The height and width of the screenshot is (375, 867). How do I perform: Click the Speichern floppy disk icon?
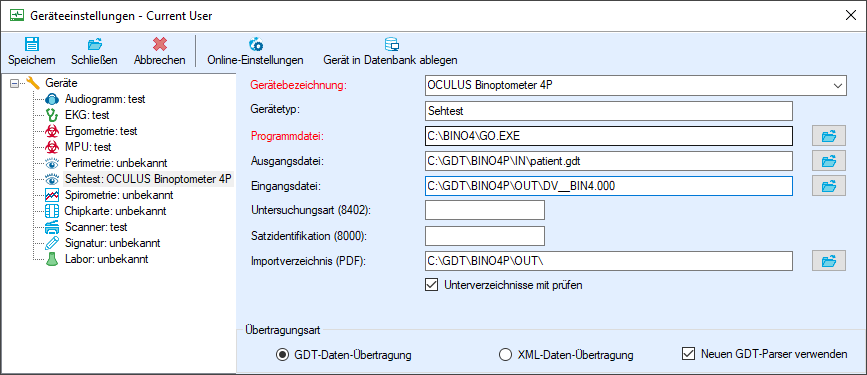[x=32, y=44]
